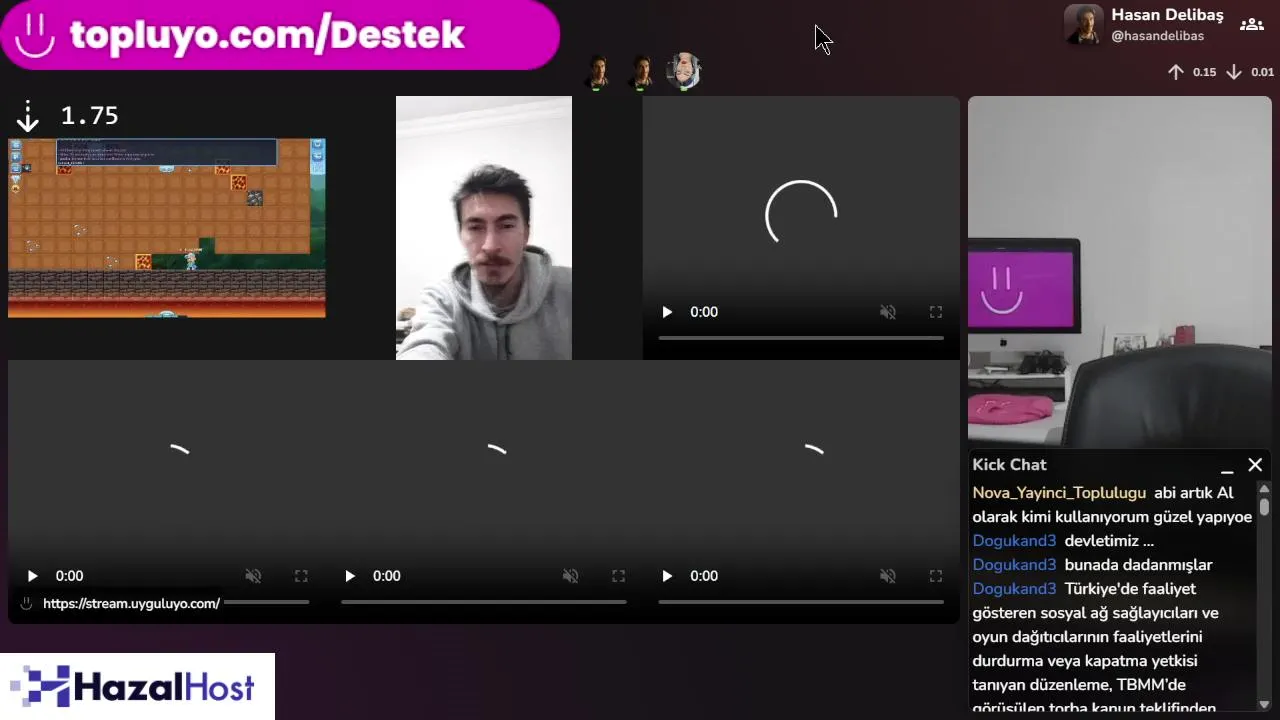Viewport: 1280px width, 720px height.
Task: Click the Hasan Delibaş name label
Action: (x=1167, y=15)
